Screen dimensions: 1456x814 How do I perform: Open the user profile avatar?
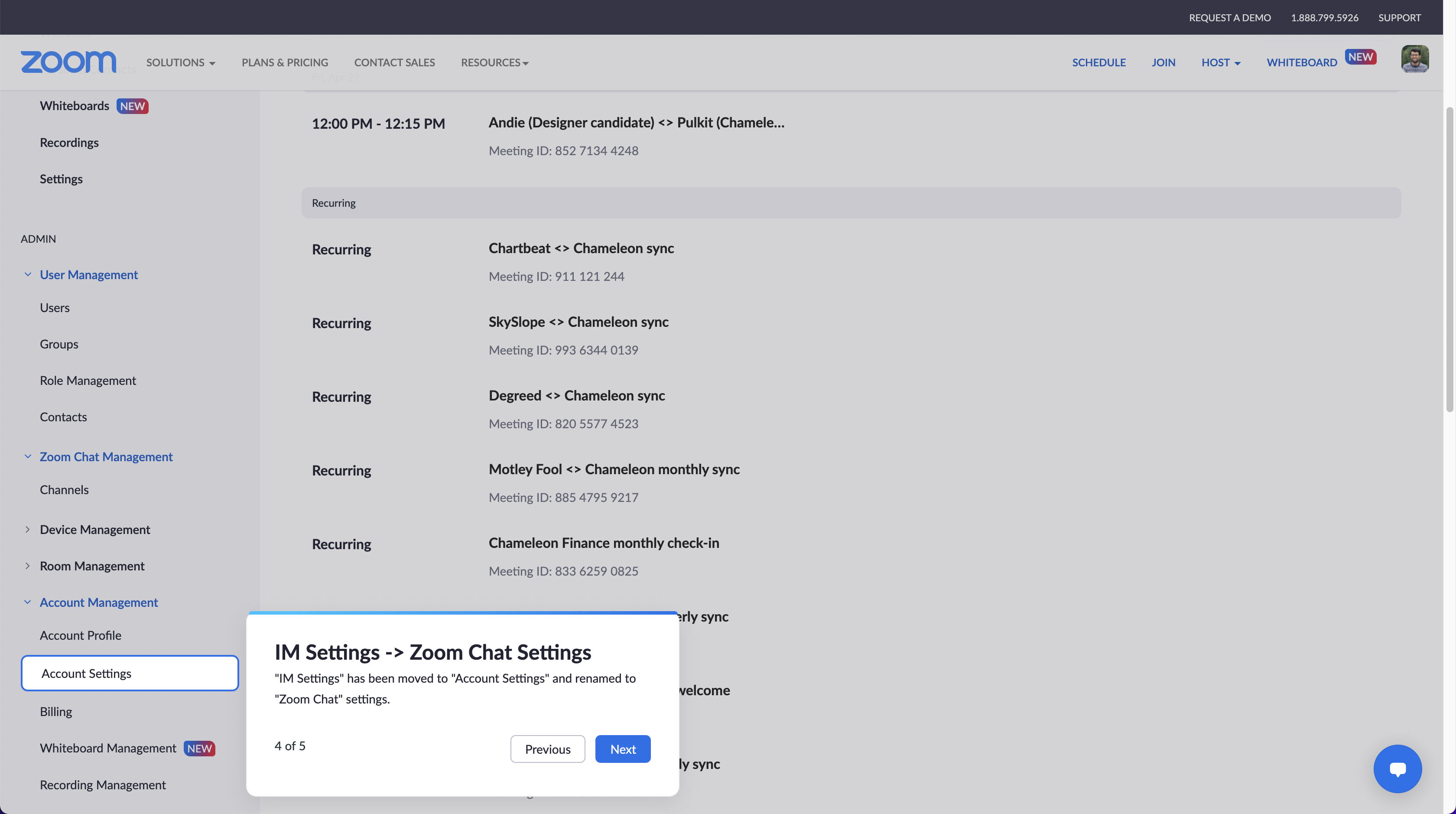pyautogui.click(x=1415, y=59)
